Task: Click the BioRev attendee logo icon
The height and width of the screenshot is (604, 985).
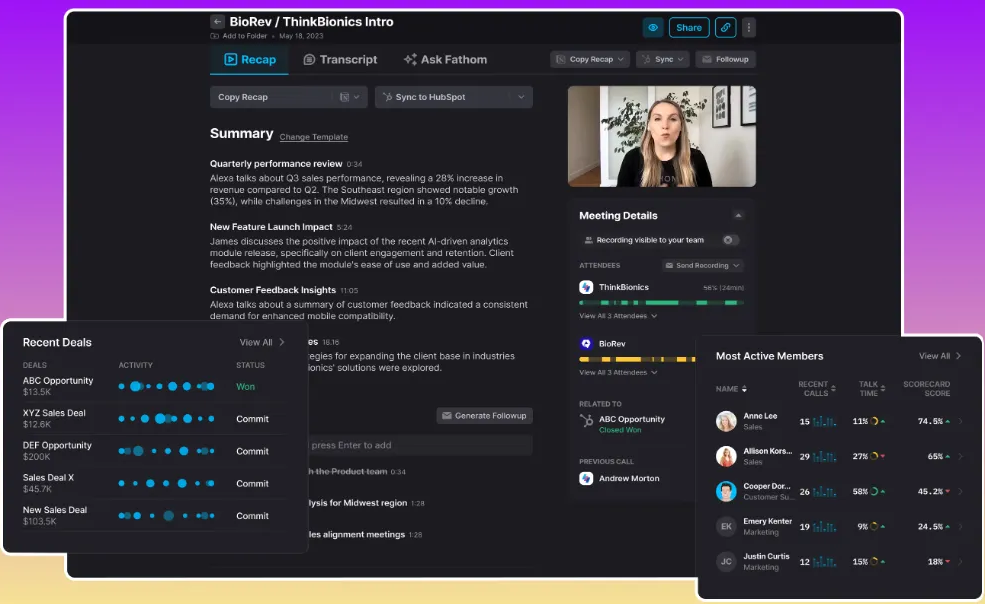Action: tap(586, 344)
